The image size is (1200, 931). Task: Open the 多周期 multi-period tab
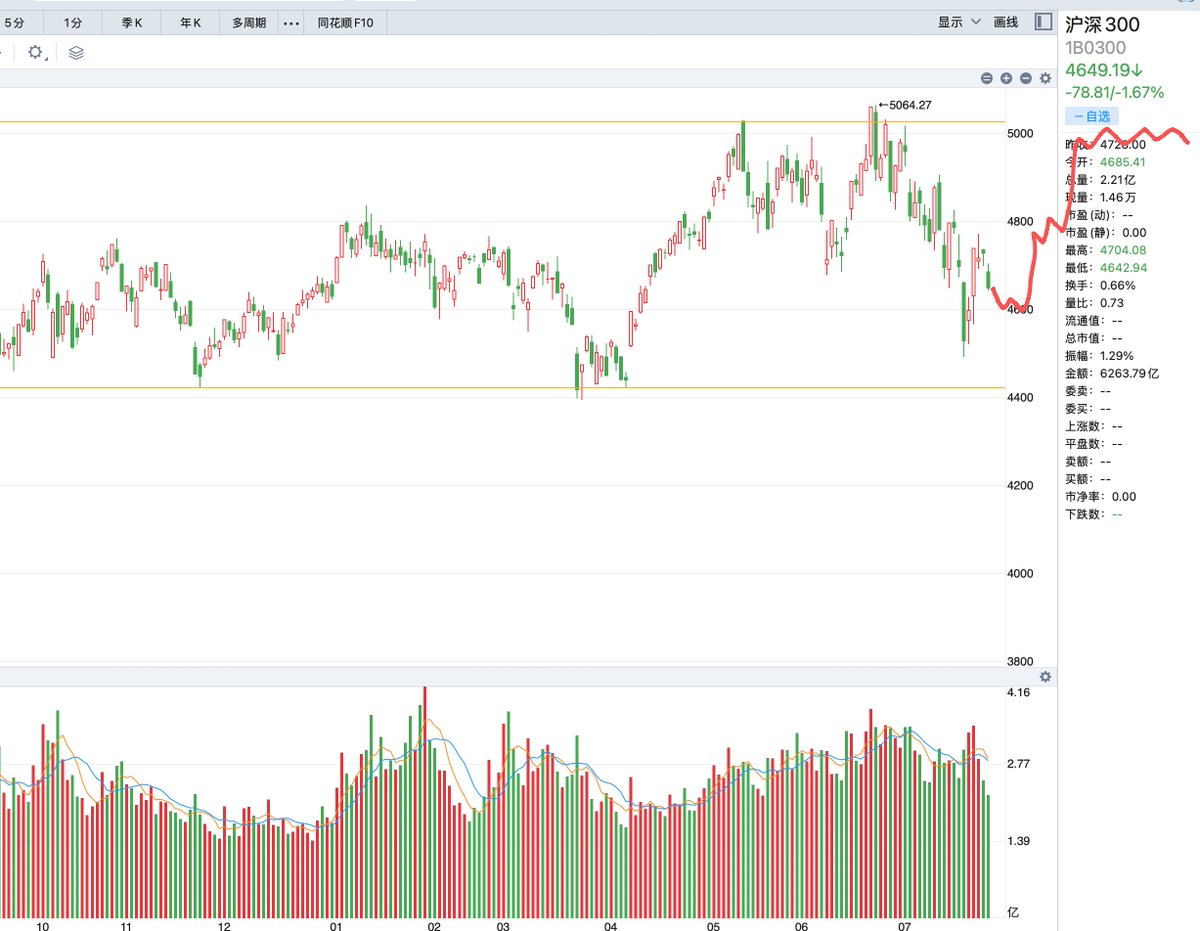click(249, 22)
